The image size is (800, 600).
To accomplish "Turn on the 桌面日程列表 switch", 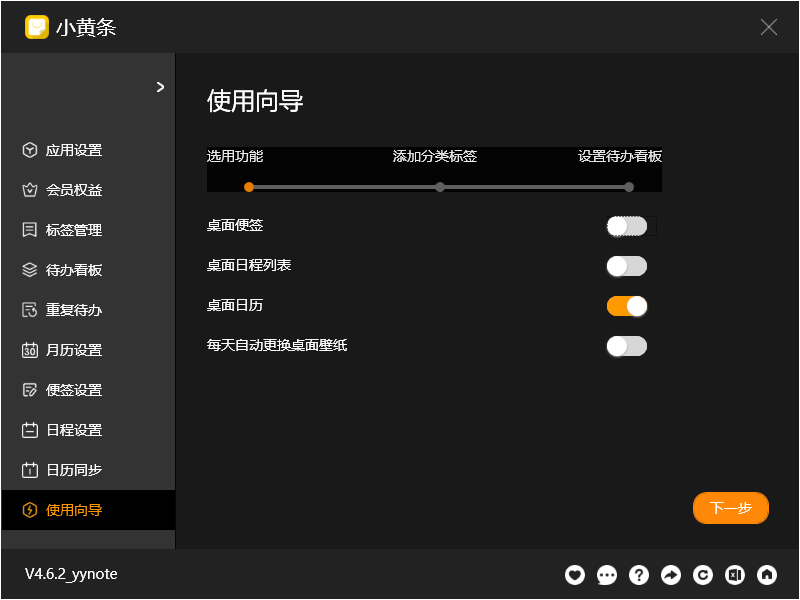I will pos(626,266).
